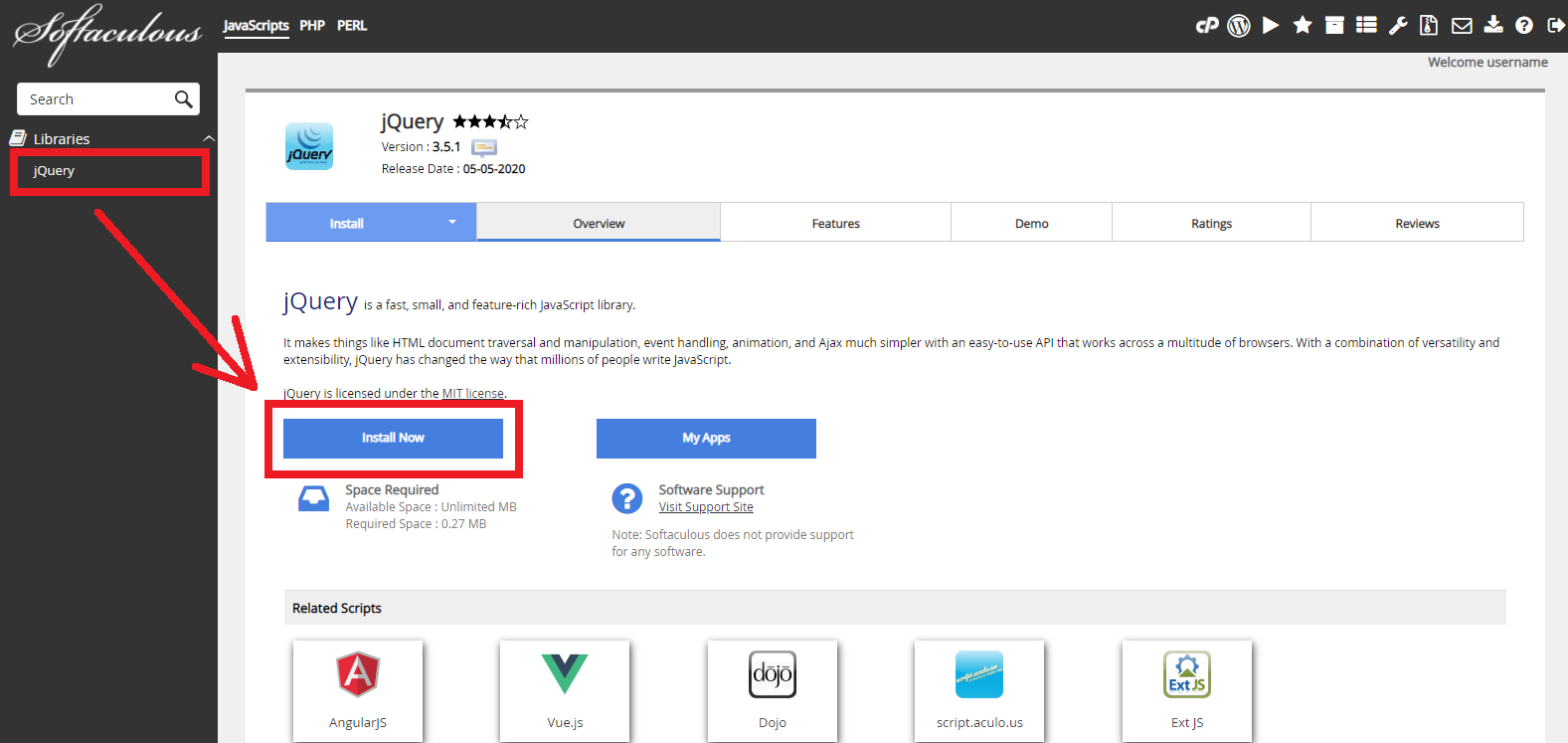
Task: Open the cPanel control panel icon
Action: pyautogui.click(x=1207, y=26)
